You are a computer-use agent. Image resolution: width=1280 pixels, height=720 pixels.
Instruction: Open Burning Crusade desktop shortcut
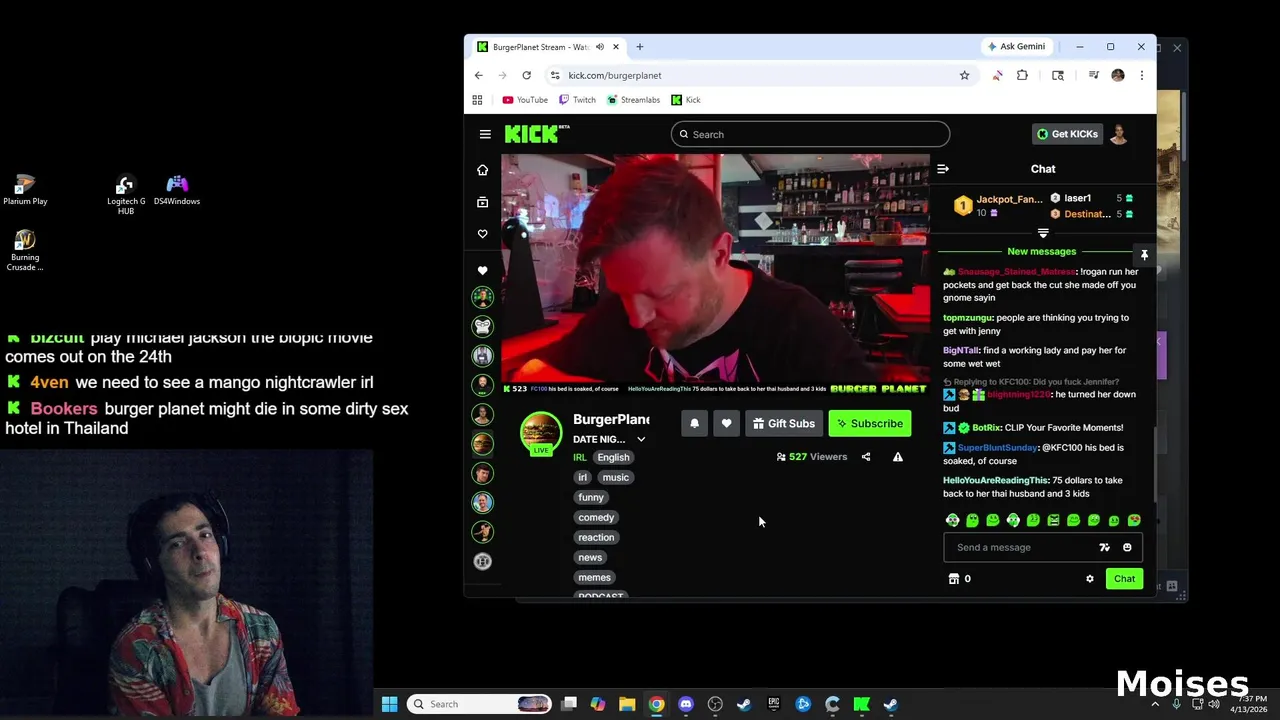tap(25, 251)
